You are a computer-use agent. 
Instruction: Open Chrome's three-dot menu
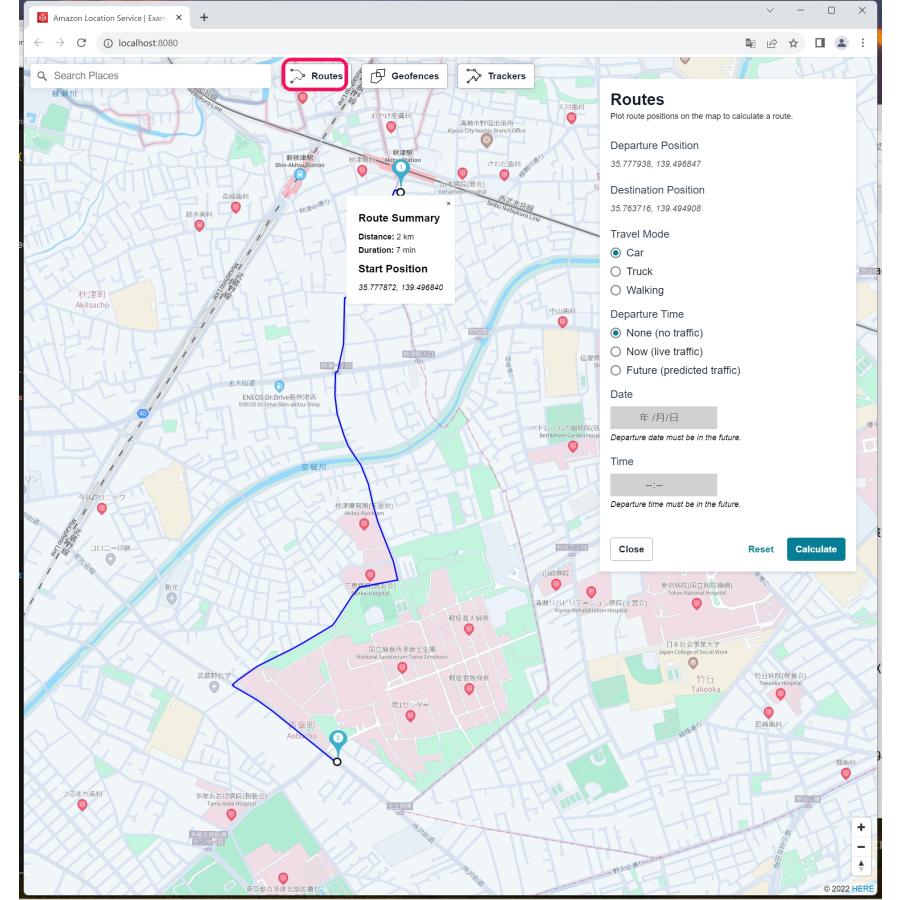tap(863, 43)
